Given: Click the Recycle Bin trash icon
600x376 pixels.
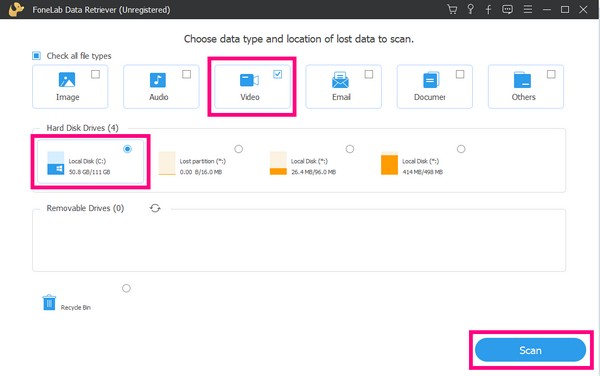Looking at the screenshot, I should coord(49,302).
